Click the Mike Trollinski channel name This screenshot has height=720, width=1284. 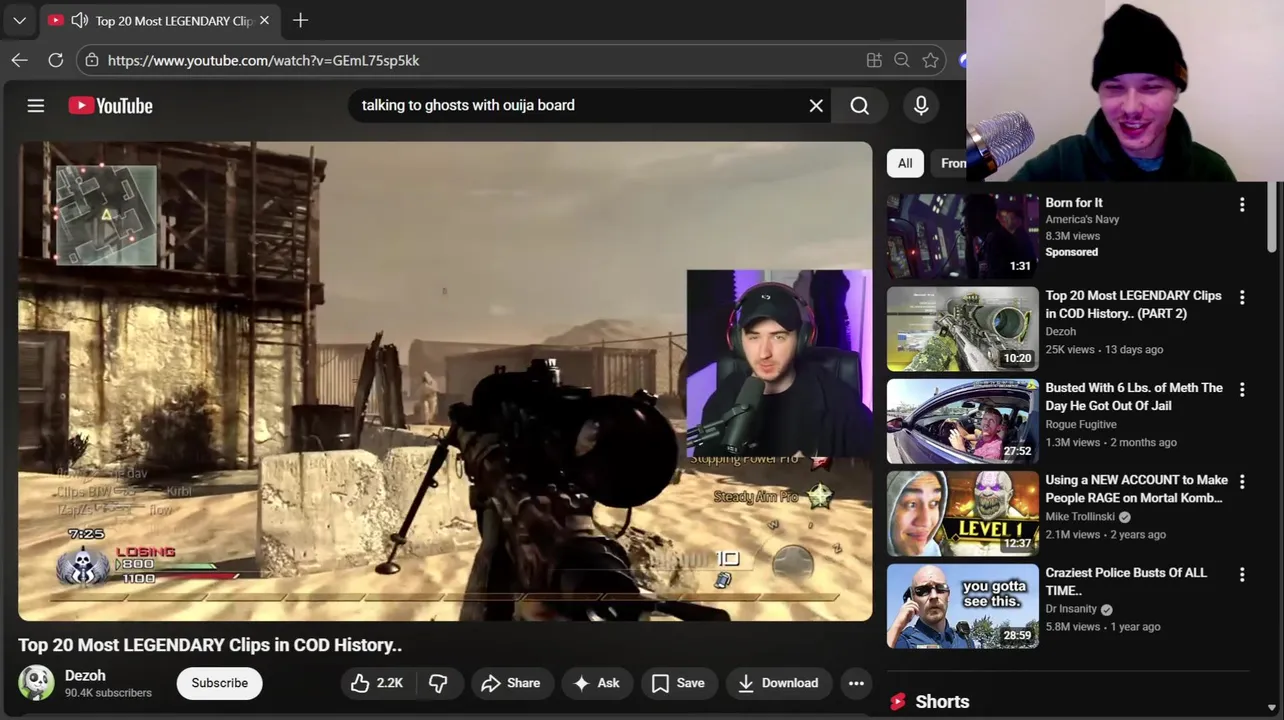pyautogui.click(x=1080, y=516)
